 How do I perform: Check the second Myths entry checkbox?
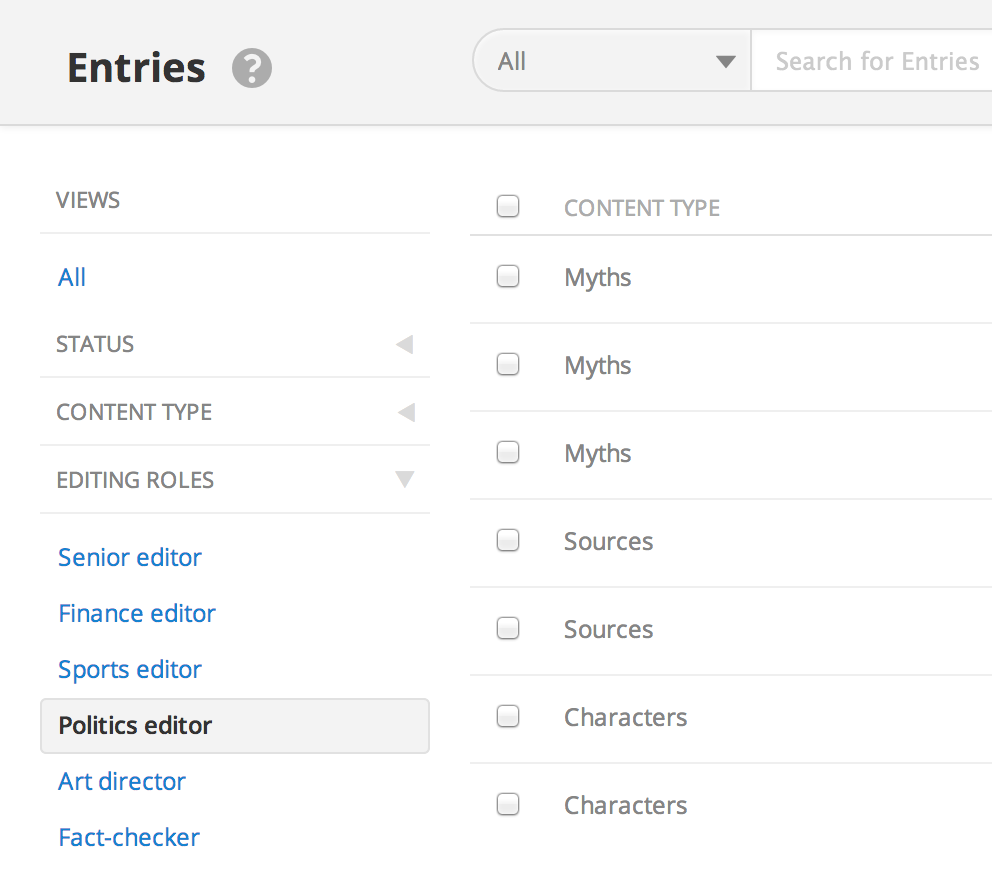point(508,365)
